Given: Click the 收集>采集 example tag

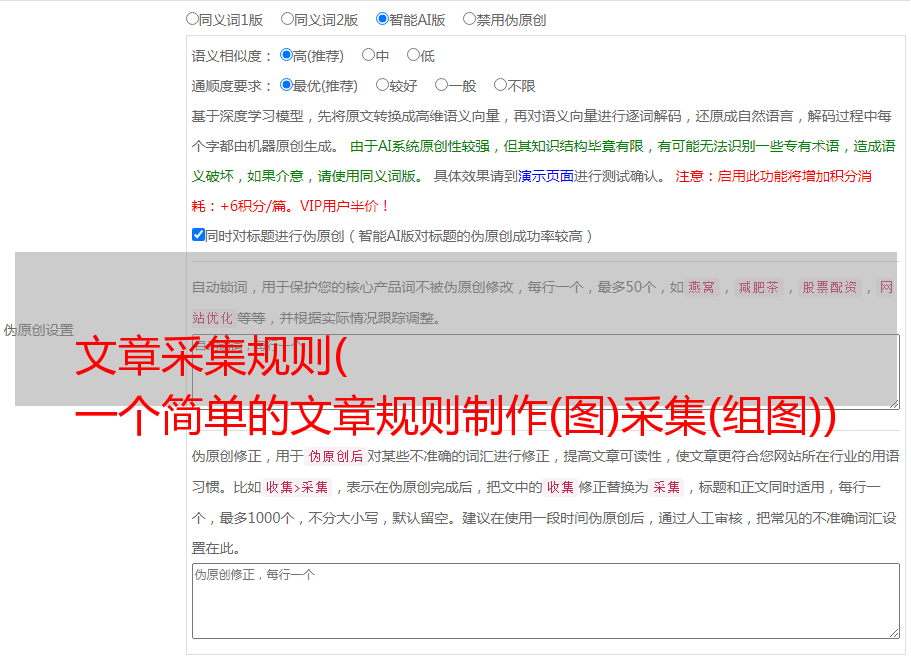Looking at the screenshot, I should (297, 487).
